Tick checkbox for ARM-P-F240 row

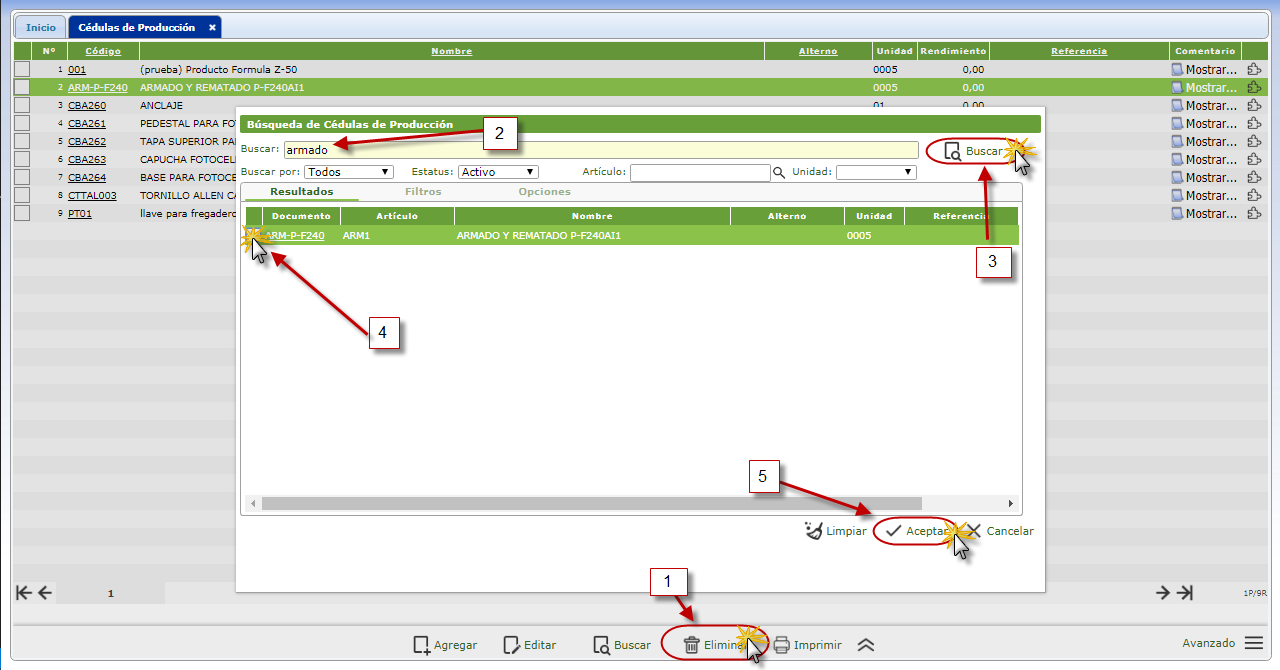[x=22, y=88]
